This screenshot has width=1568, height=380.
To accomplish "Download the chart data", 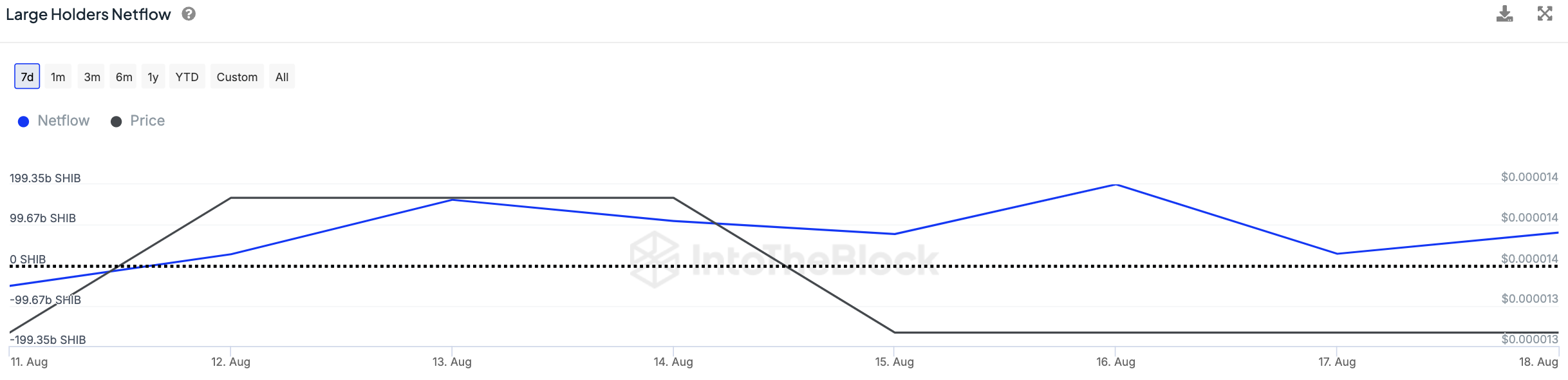I will (x=1504, y=14).
